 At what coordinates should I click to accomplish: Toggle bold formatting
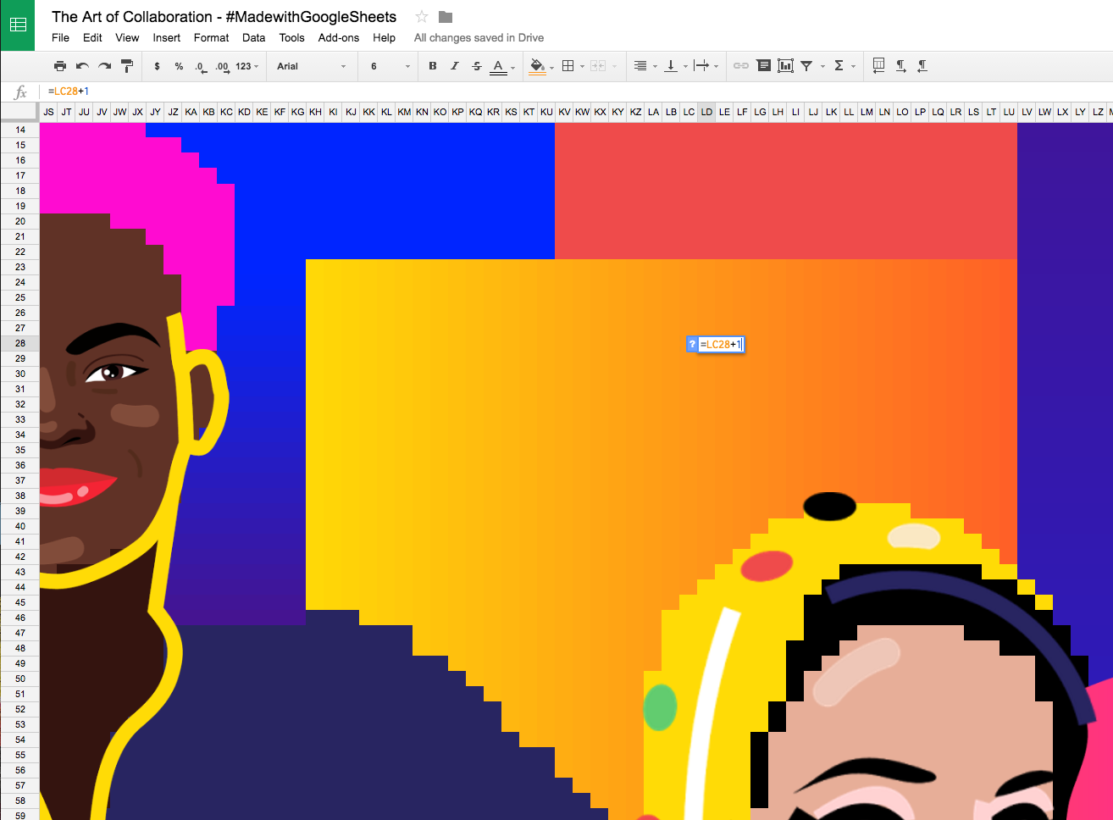tap(432, 66)
